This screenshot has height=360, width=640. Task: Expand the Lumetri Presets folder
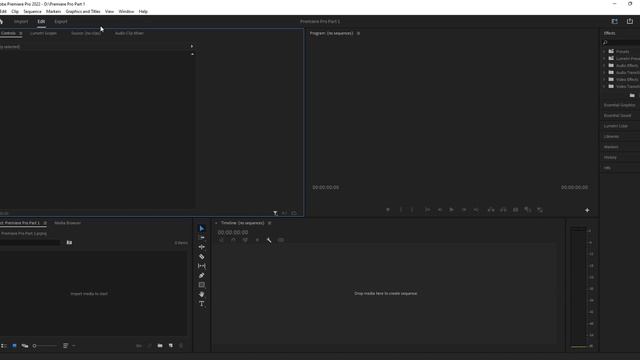pos(604,58)
